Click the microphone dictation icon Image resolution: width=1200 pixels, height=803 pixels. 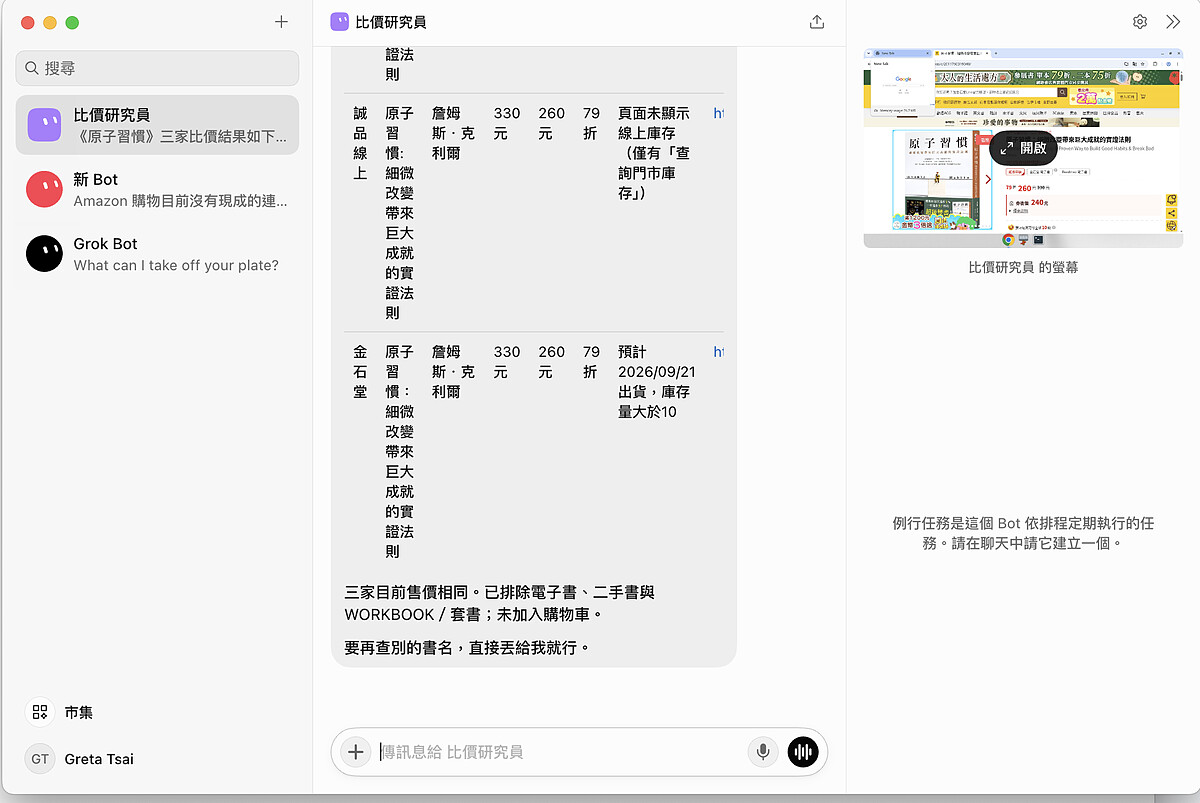pos(763,752)
